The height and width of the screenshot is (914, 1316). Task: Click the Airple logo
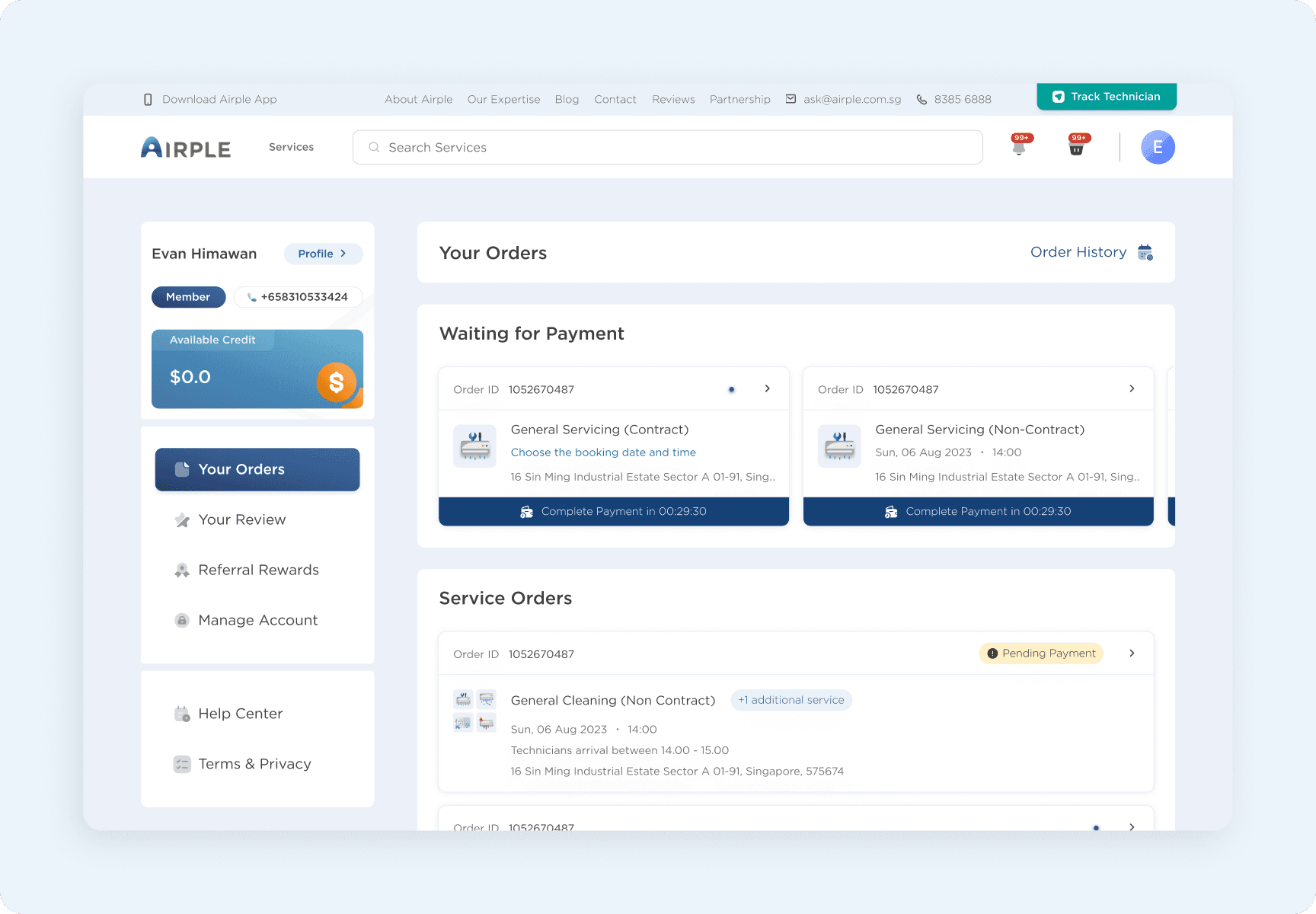[x=186, y=148]
